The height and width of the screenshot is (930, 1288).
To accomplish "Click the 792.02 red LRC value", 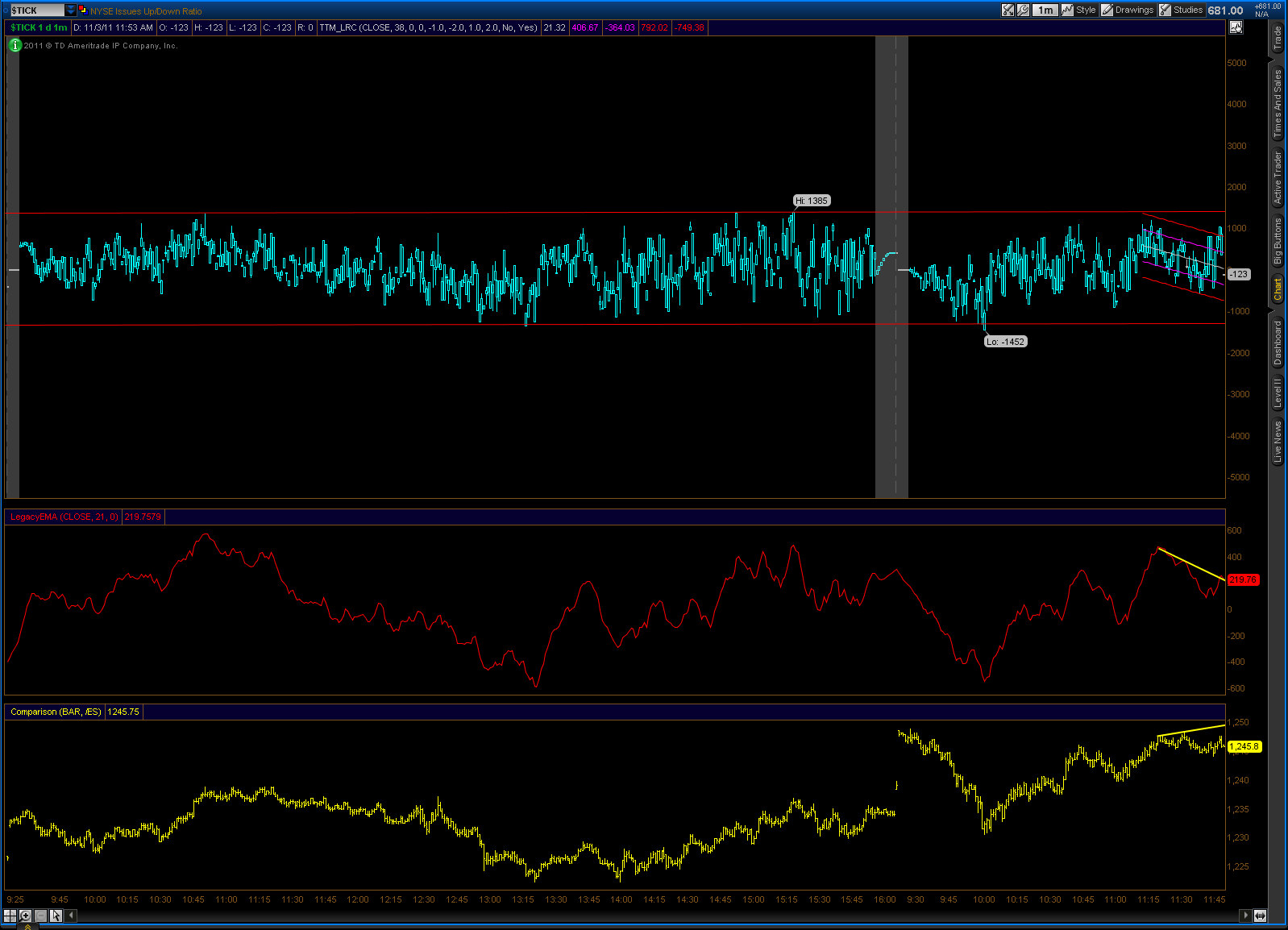I will coord(654,27).
